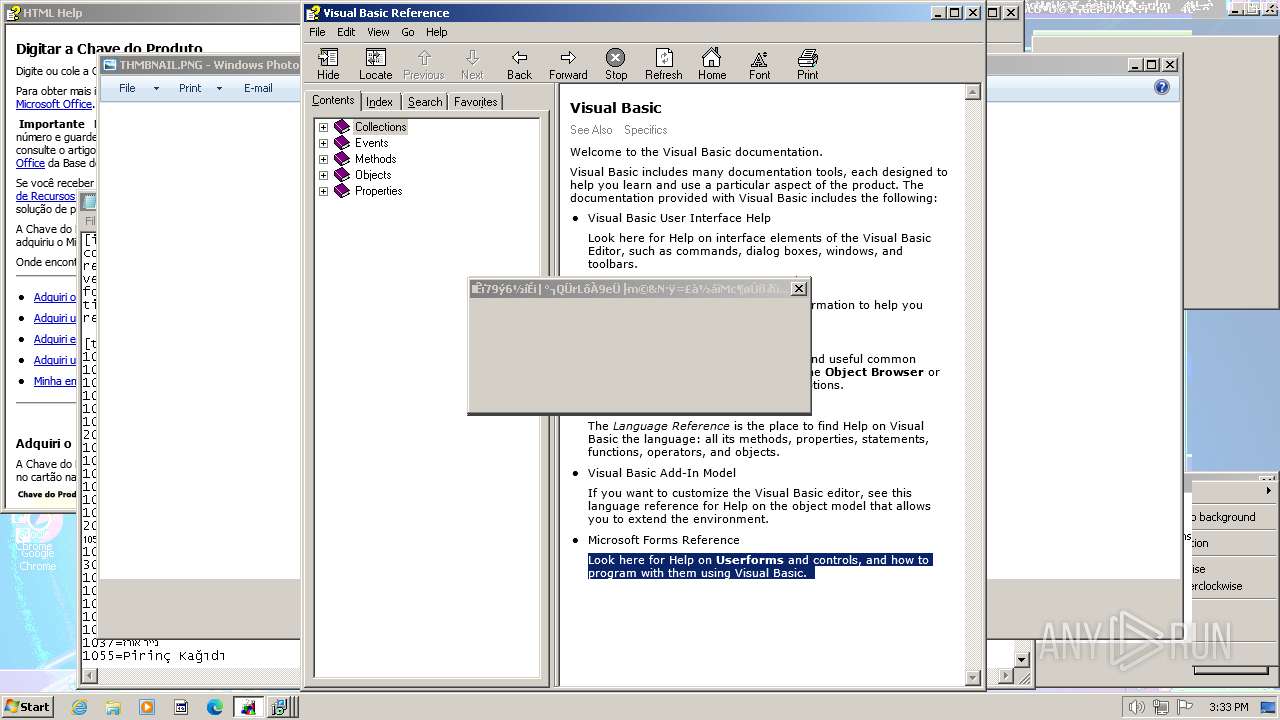The height and width of the screenshot is (720, 1280).
Task: Expand the Objects tree node
Action: 323,175
